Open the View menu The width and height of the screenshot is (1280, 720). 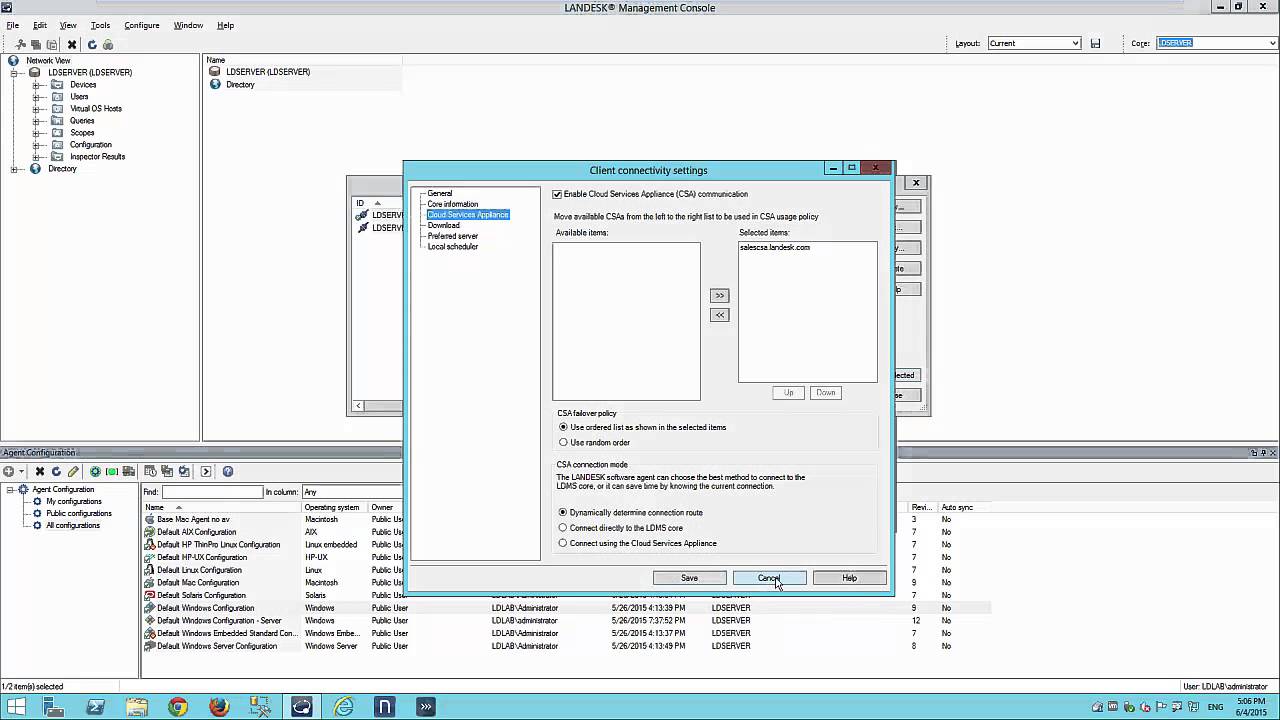[x=68, y=25]
